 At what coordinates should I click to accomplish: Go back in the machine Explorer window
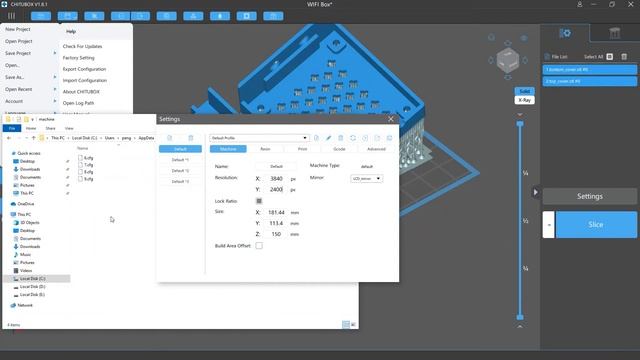click(x=9, y=138)
